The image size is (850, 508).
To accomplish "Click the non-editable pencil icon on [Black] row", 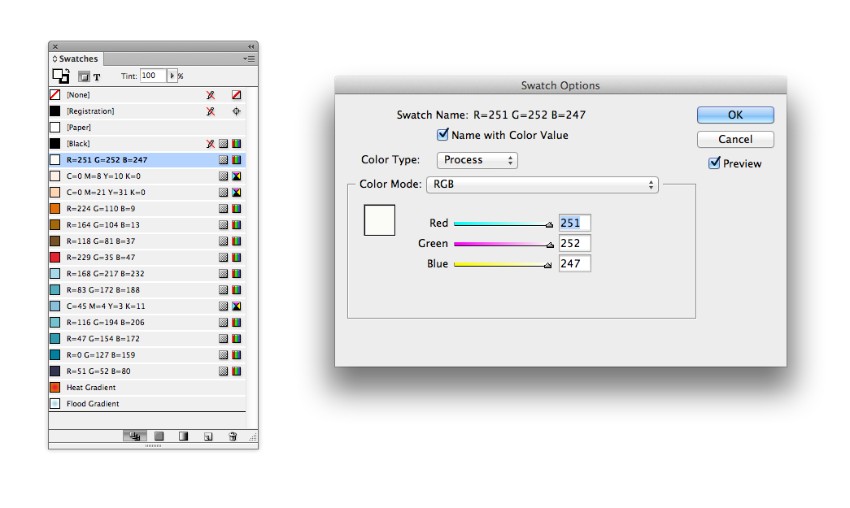I will coord(210,144).
